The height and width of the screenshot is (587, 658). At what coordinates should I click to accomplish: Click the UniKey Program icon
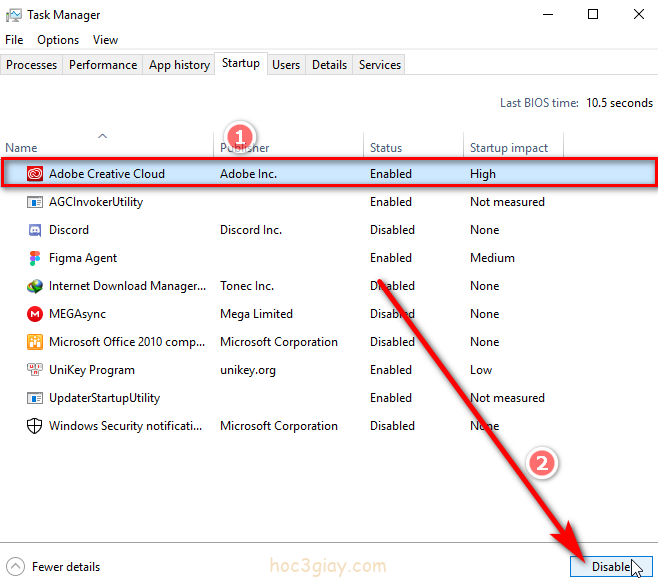click(x=34, y=370)
